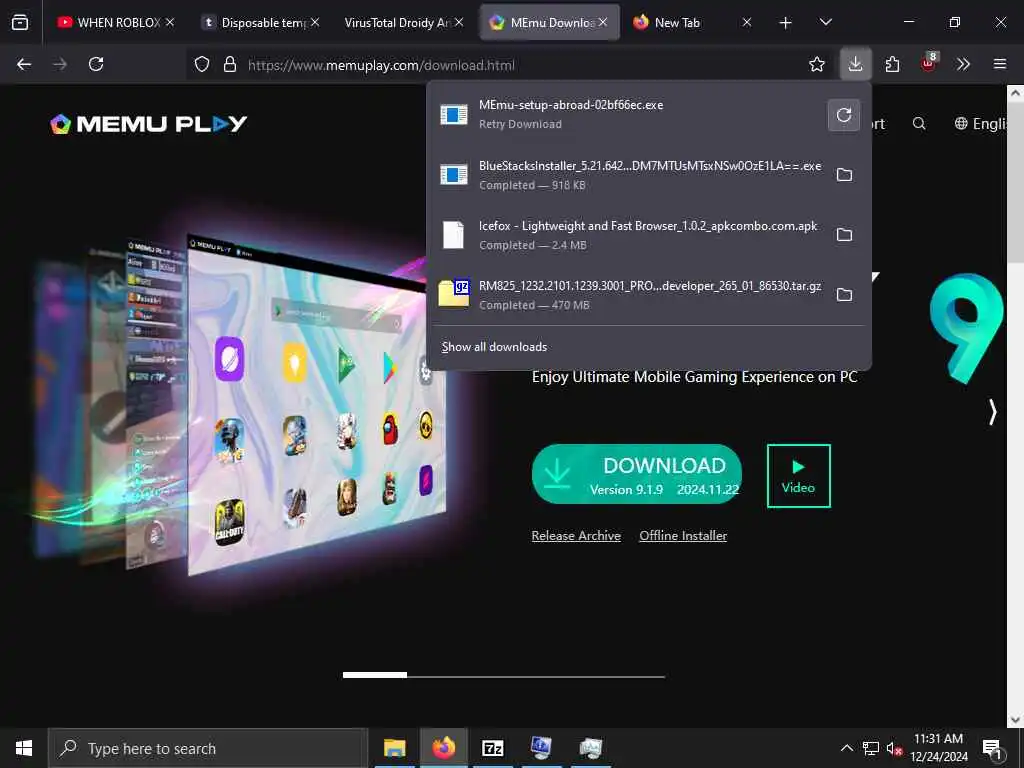Switch to the New Tab tab
The image size is (1024, 768).
[x=694, y=23]
